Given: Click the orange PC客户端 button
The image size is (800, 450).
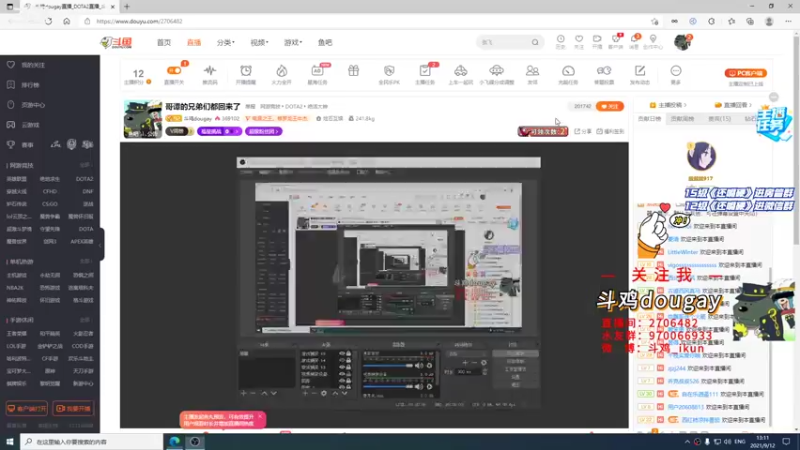Looking at the screenshot, I should pyautogui.click(x=745, y=73).
